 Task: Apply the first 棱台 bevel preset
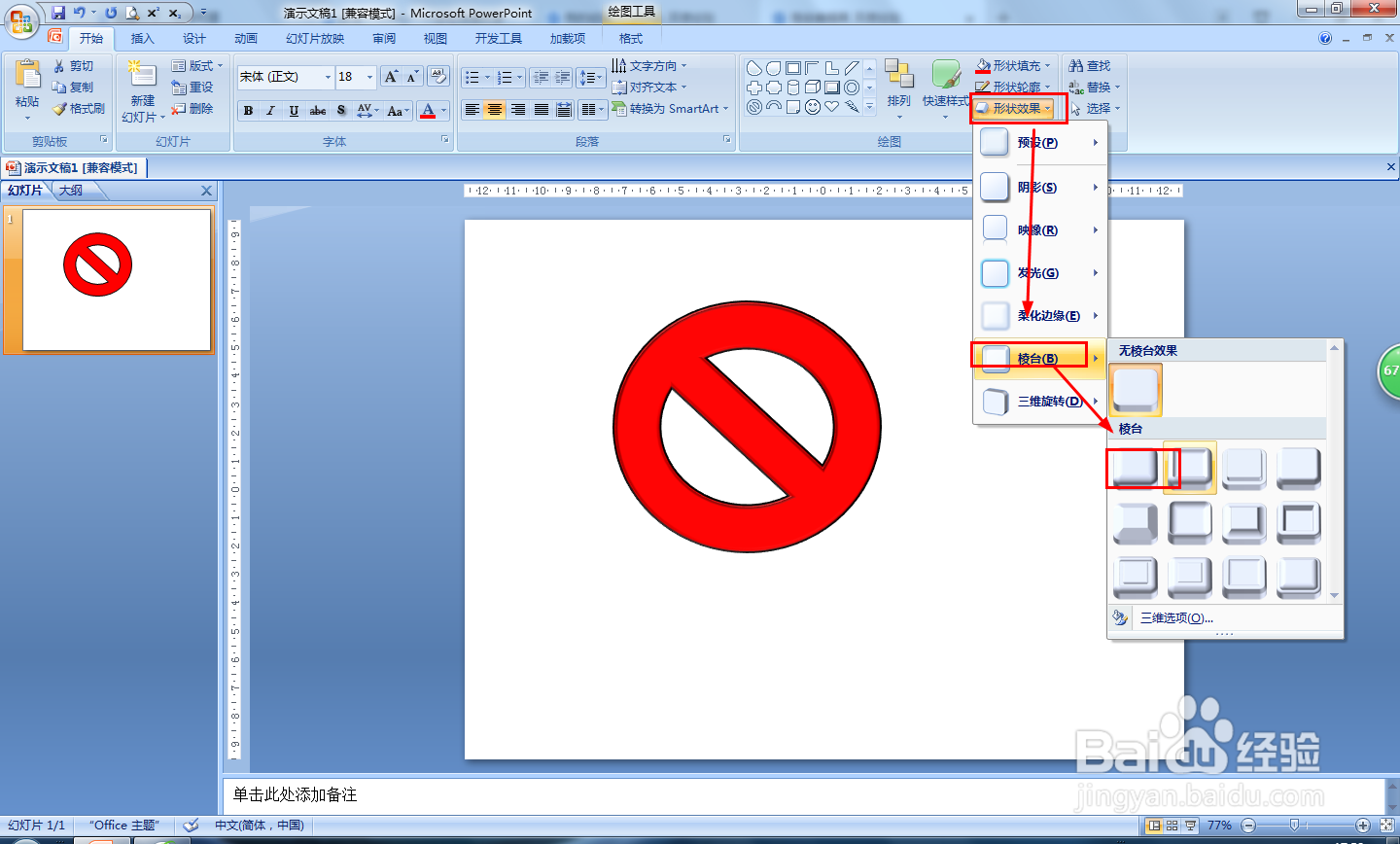pos(1136,467)
